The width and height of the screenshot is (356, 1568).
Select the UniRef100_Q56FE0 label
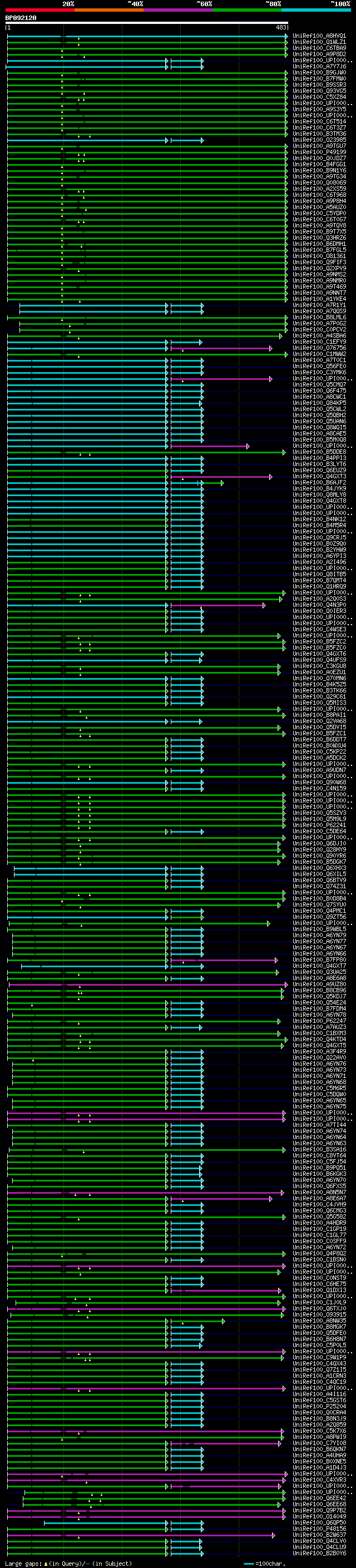(319, 366)
